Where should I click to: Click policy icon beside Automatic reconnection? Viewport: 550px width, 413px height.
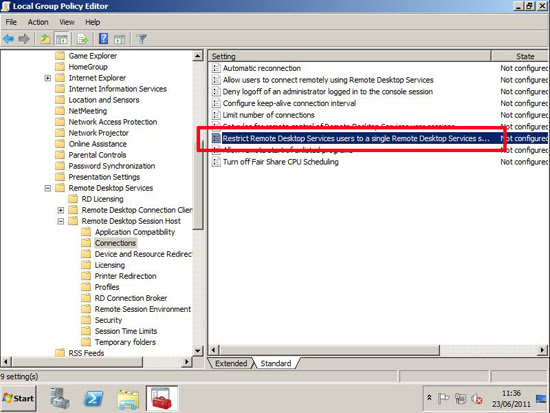point(216,68)
